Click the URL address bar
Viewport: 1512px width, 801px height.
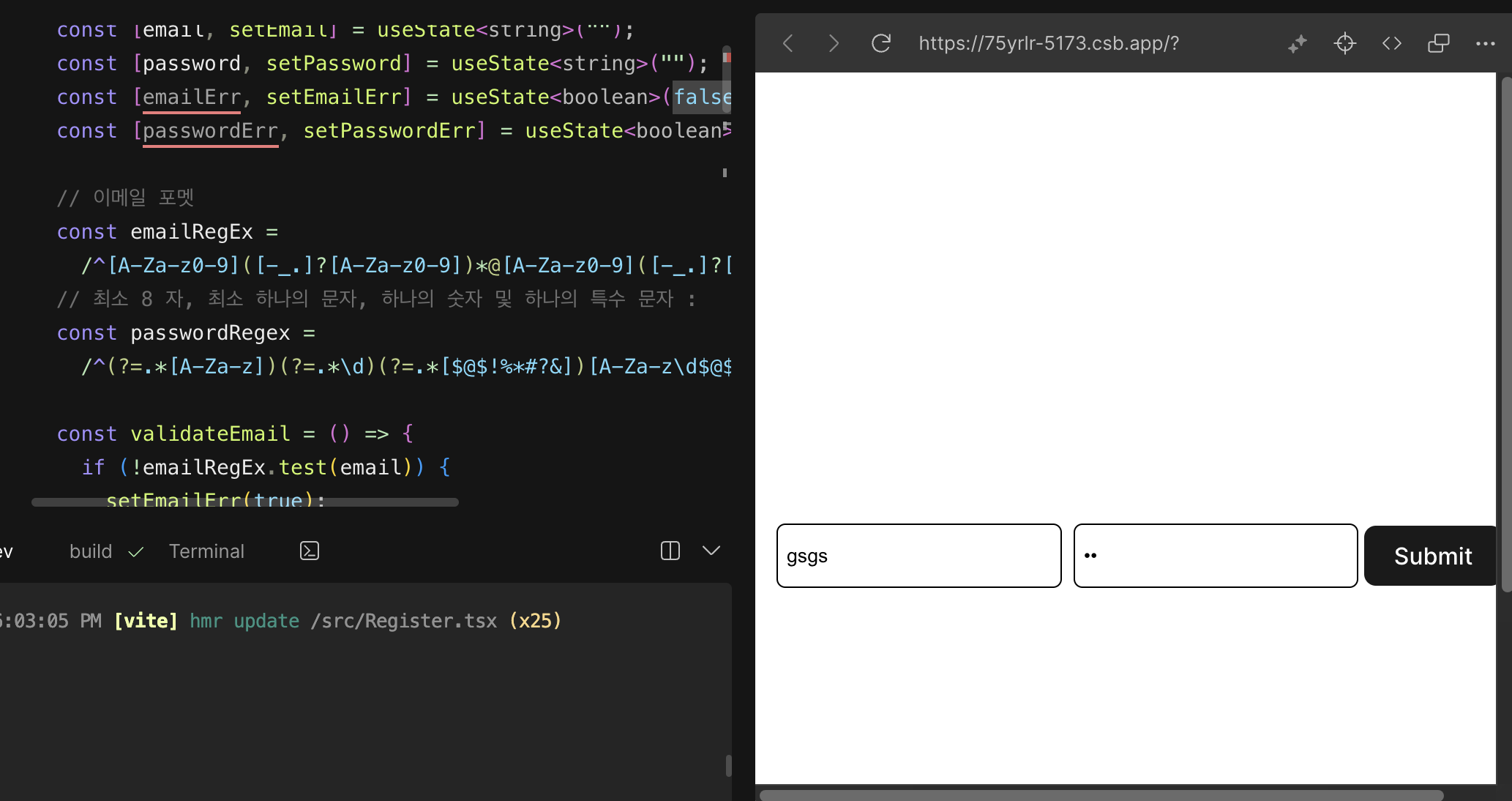pos(1048,43)
